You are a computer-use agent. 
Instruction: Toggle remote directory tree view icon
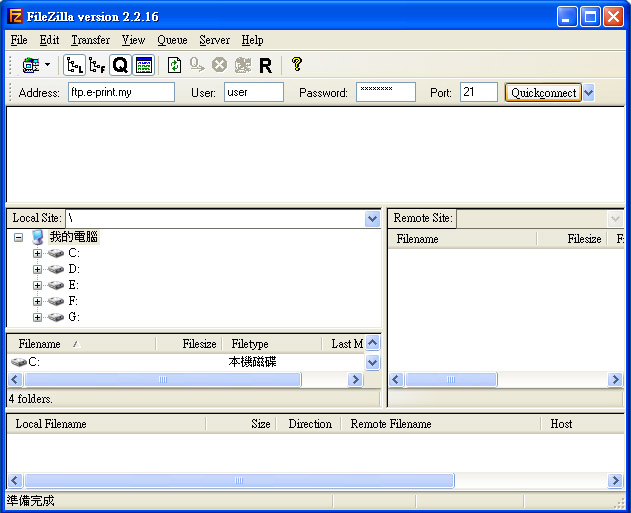point(97,65)
